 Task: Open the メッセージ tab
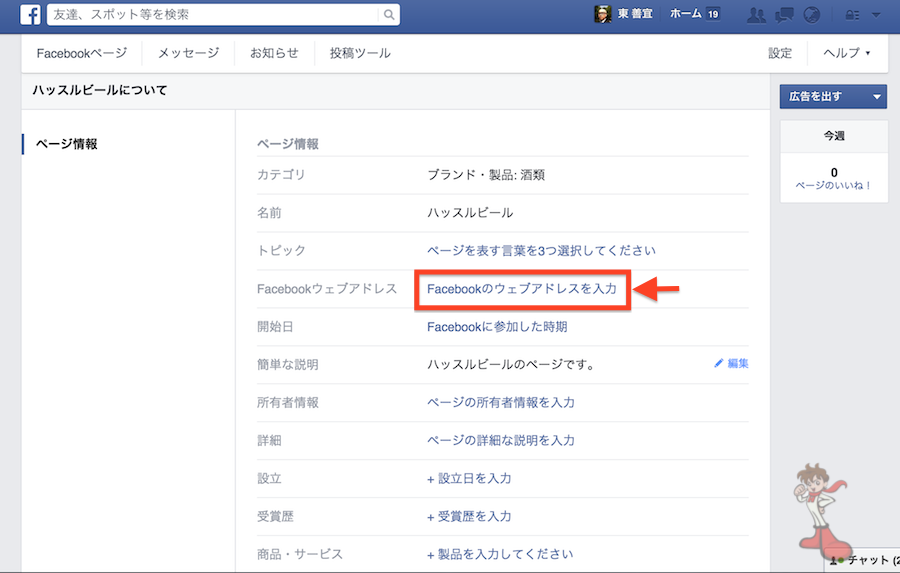point(188,53)
